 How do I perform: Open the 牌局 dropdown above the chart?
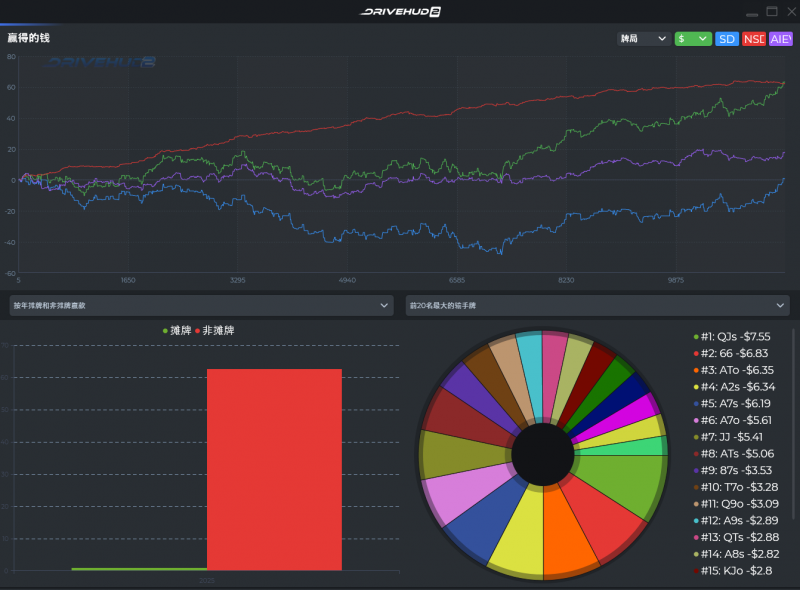point(643,38)
